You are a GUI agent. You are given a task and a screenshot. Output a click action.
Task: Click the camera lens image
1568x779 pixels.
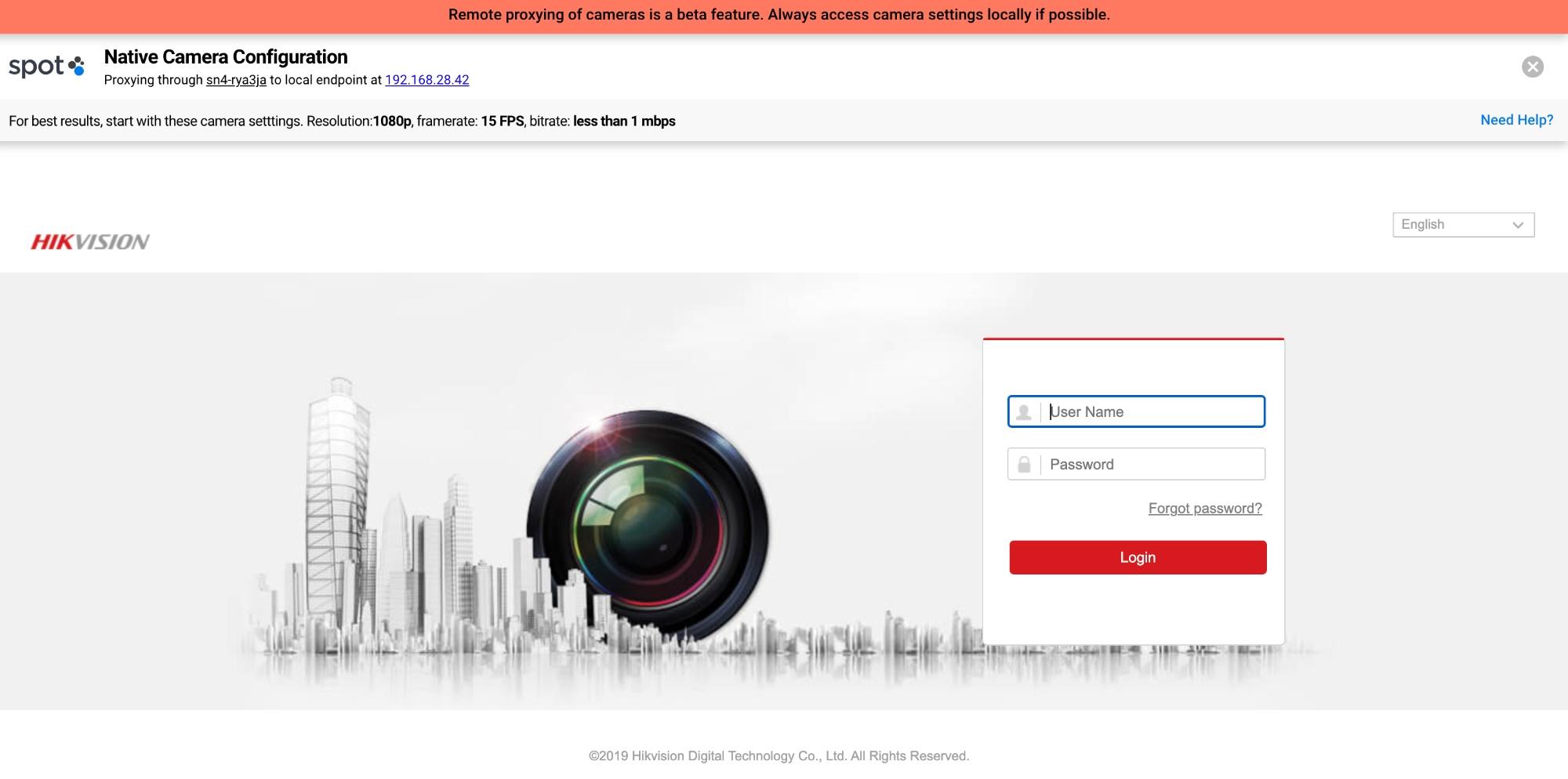pyautogui.click(x=648, y=527)
